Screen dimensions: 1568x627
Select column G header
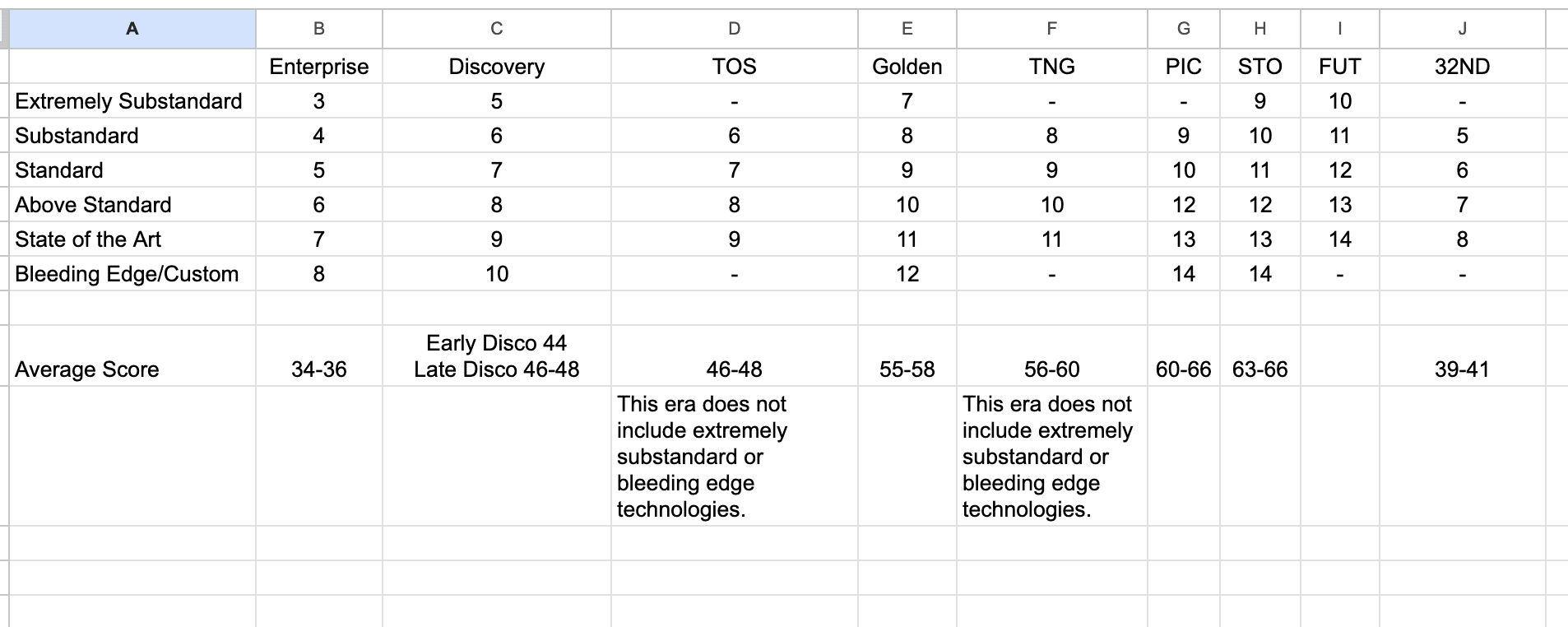click(1183, 29)
